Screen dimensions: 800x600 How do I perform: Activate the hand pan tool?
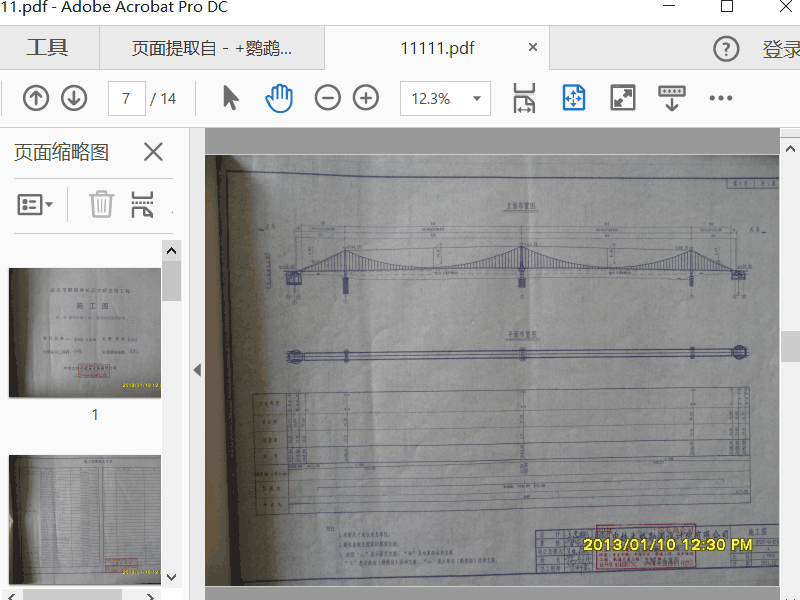coord(279,98)
